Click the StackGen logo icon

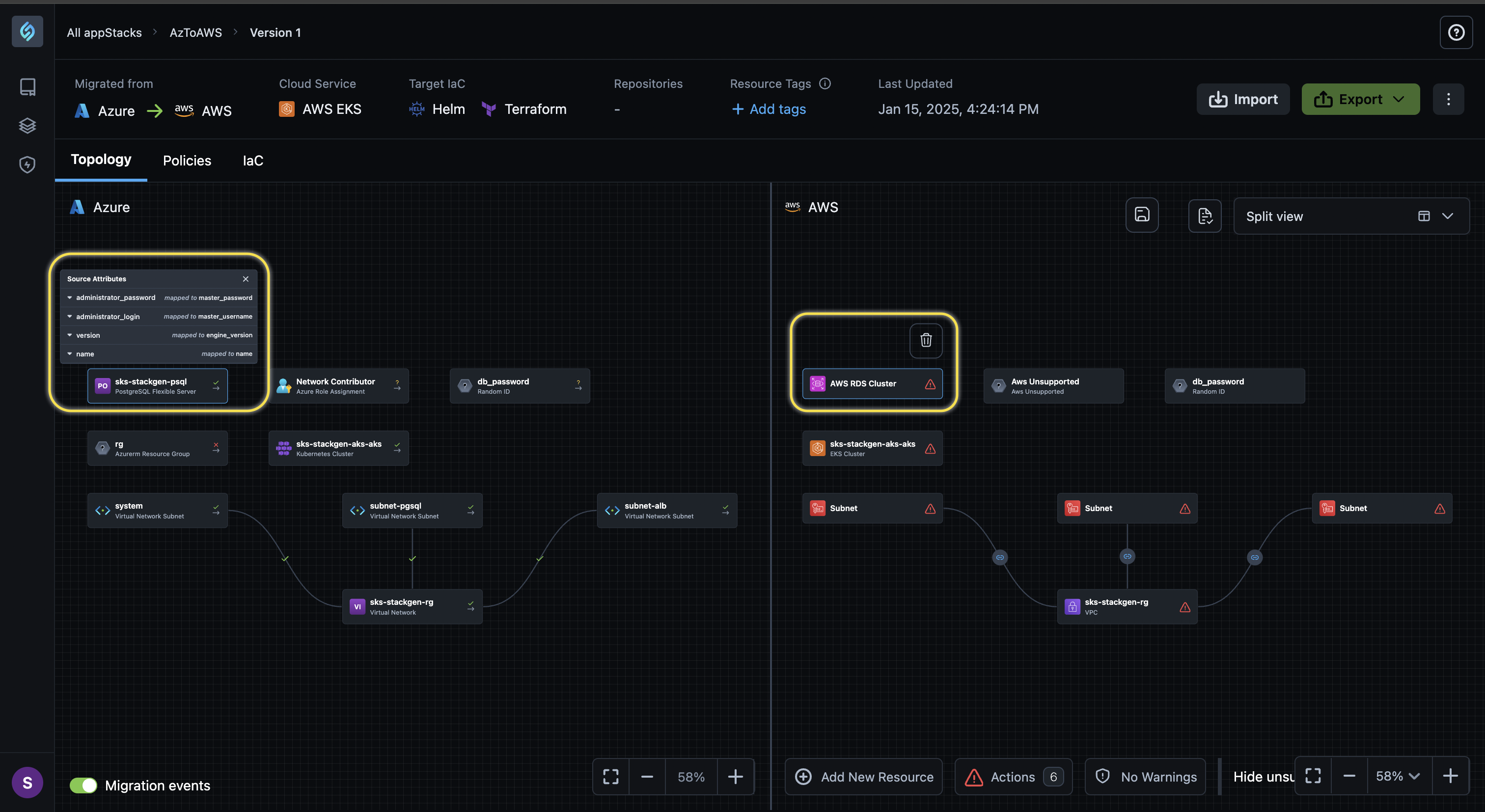(x=27, y=31)
